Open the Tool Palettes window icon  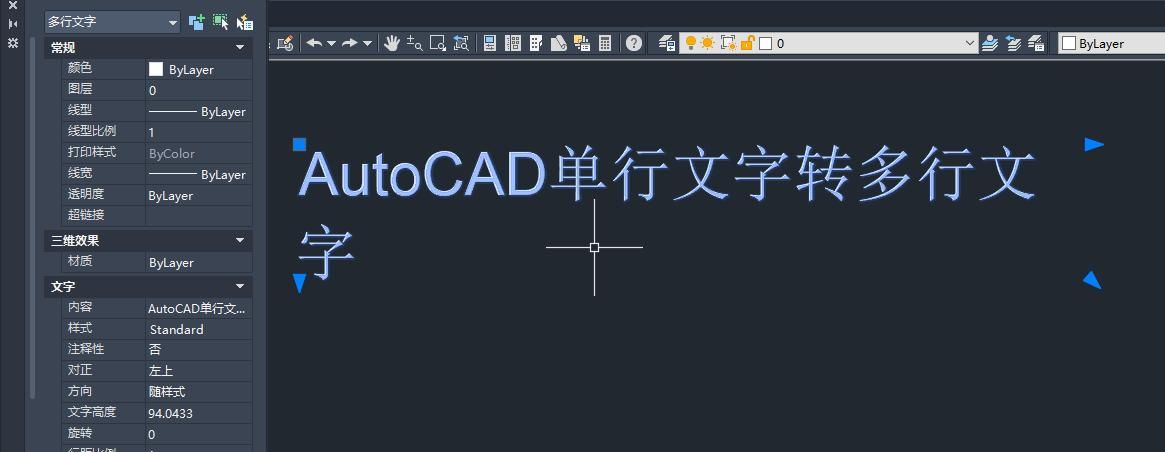coord(536,43)
